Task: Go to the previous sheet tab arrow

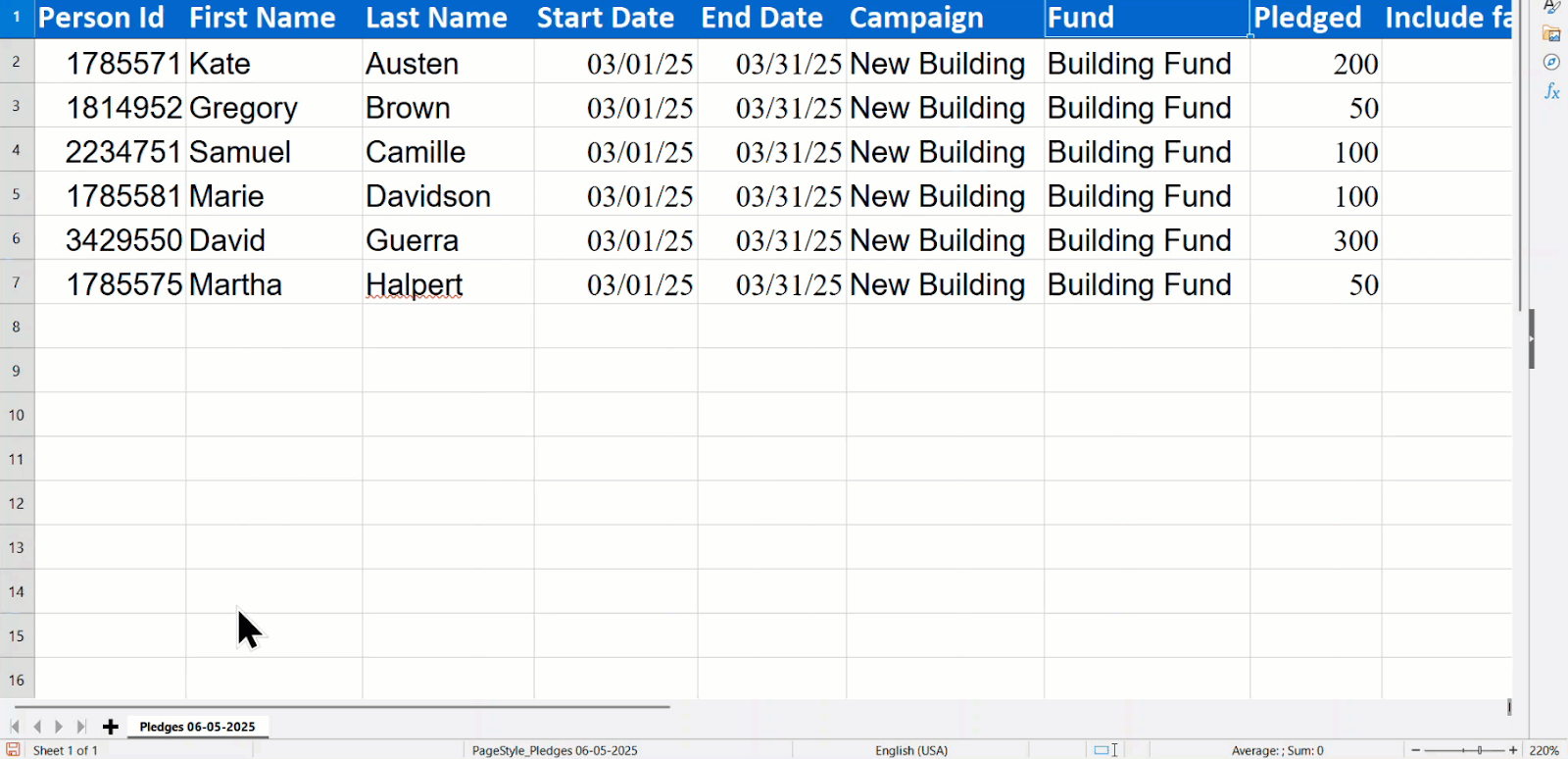Action: point(37,727)
